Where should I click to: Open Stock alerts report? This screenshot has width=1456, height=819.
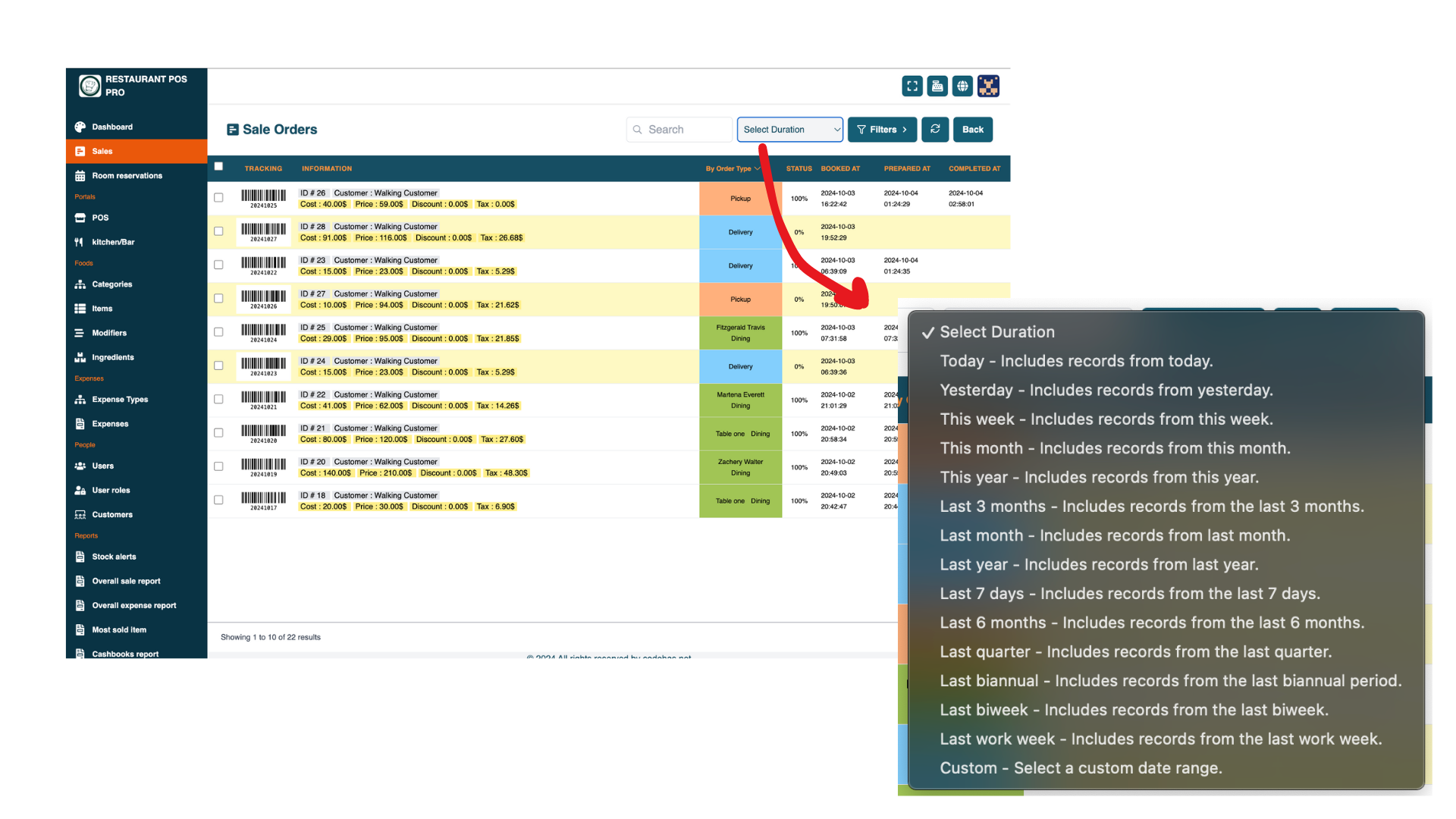tap(114, 557)
